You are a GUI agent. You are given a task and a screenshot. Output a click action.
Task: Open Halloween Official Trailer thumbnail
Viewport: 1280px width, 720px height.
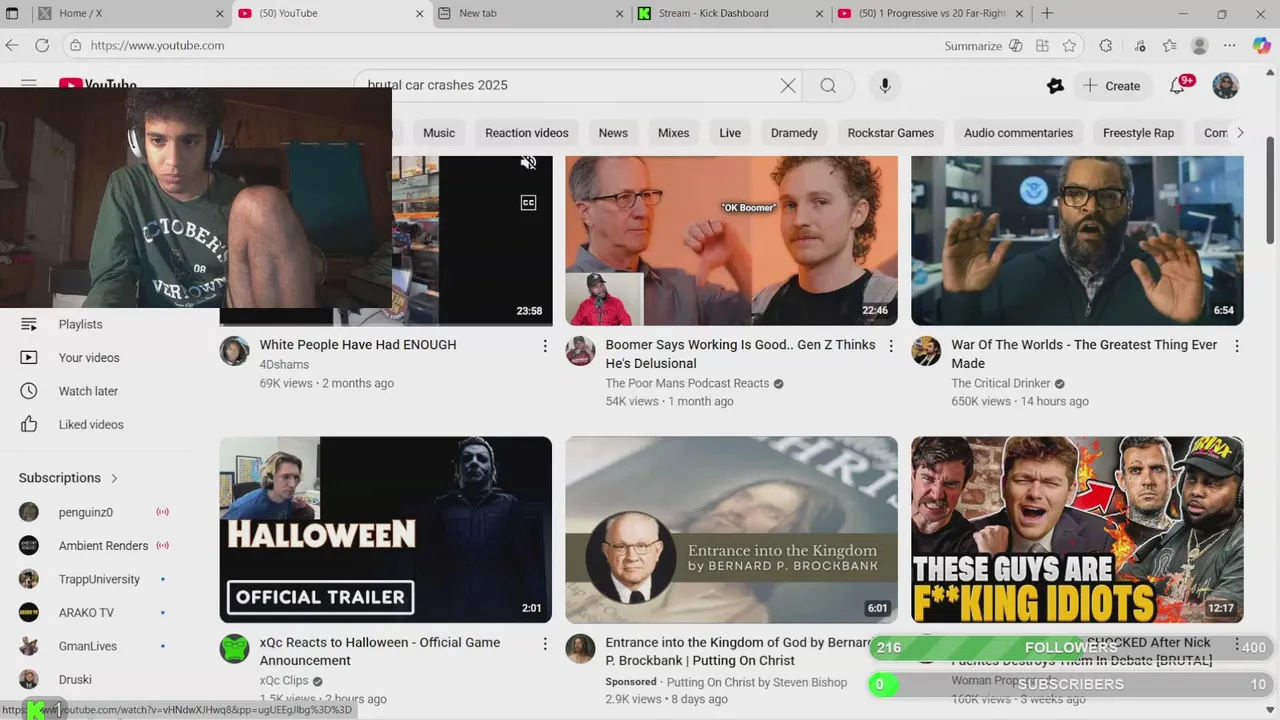point(385,529)
